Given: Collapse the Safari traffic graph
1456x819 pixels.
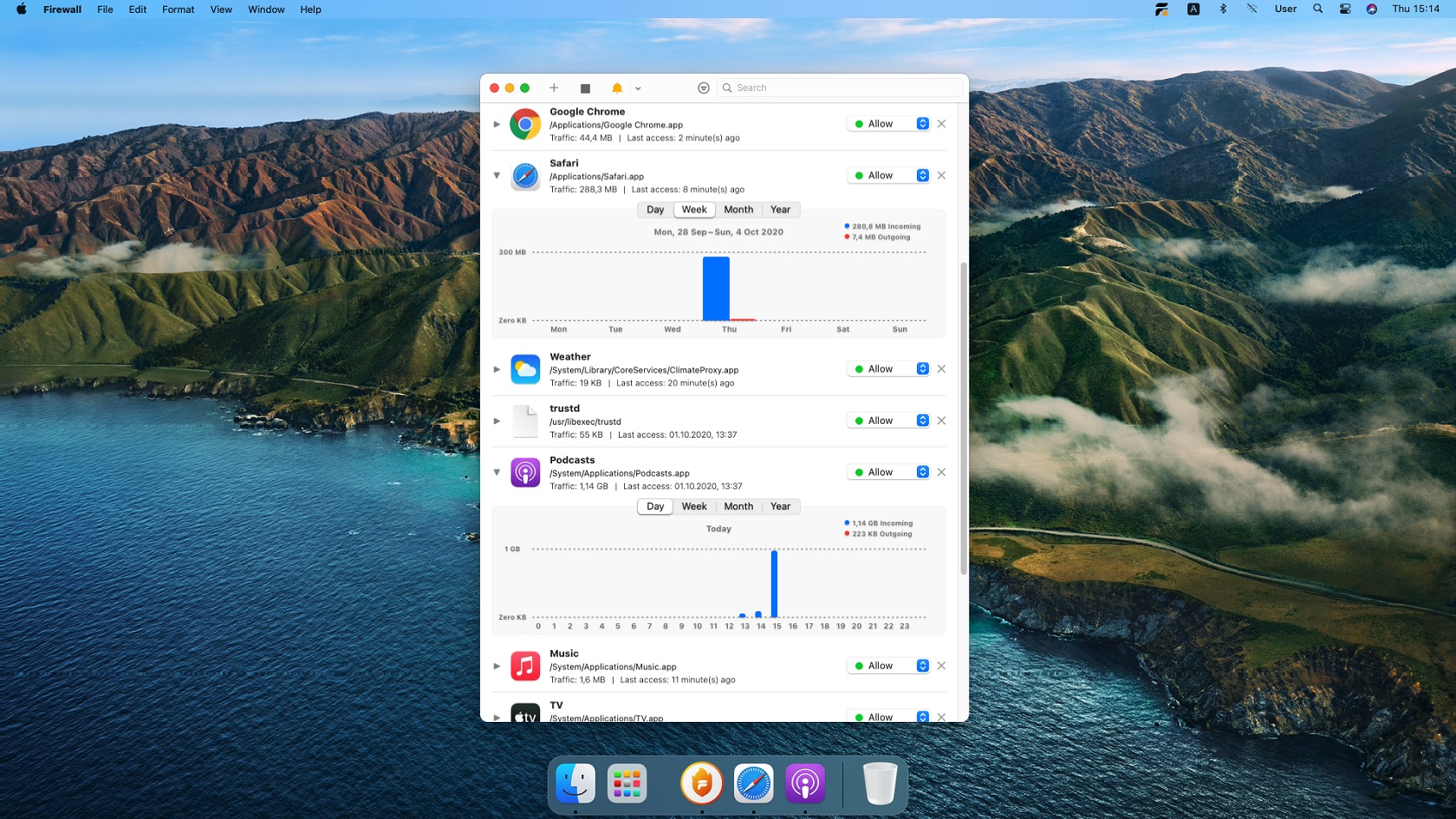Looking at the screenshot, I should (497, 175).
